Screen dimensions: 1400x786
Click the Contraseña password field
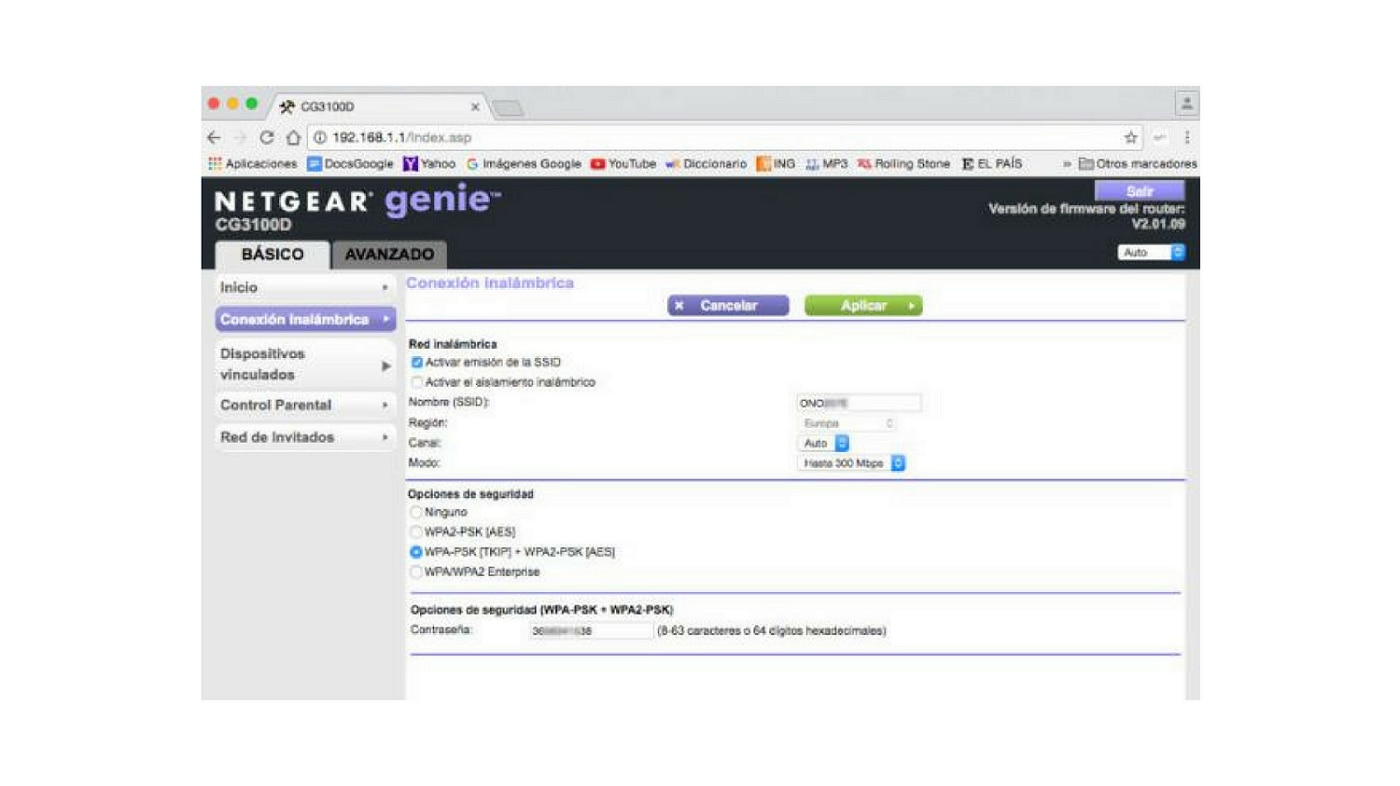tap(591, 631)
